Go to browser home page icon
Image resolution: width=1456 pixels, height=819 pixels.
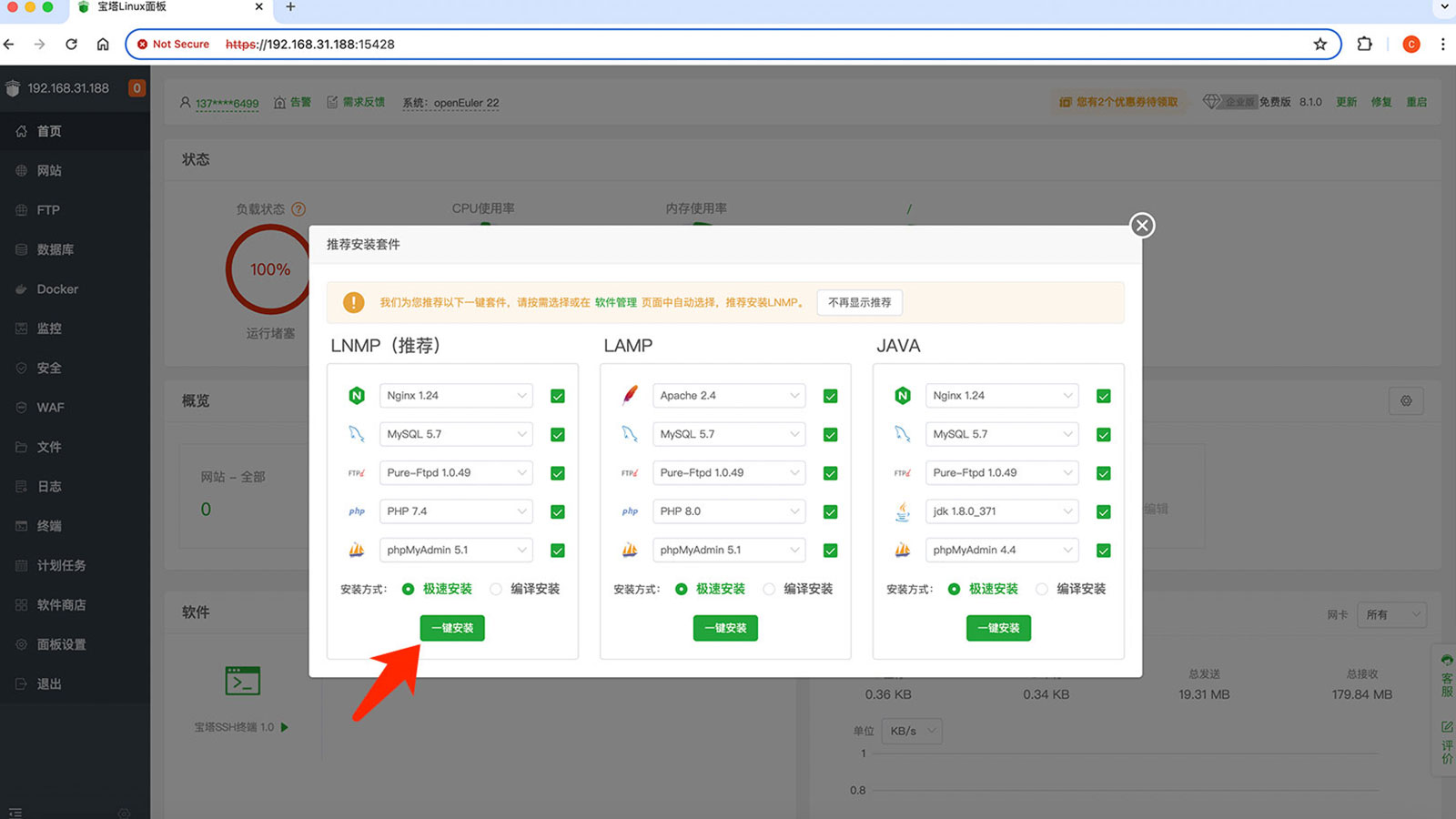(103, 44)
